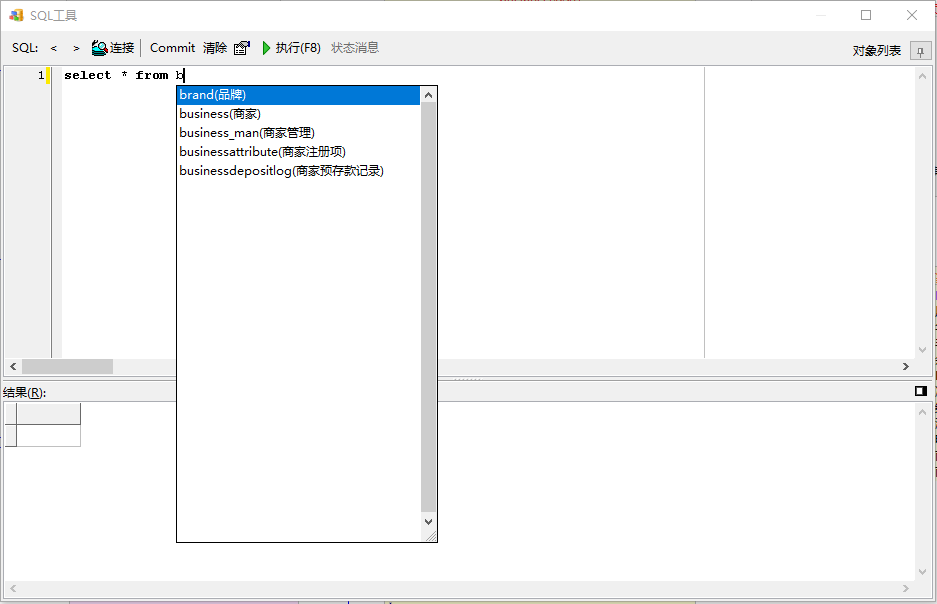This screenshot has width=937, height=604.
Task: Click results pane scroll left arrow
Action: click(x=13, y=588)
